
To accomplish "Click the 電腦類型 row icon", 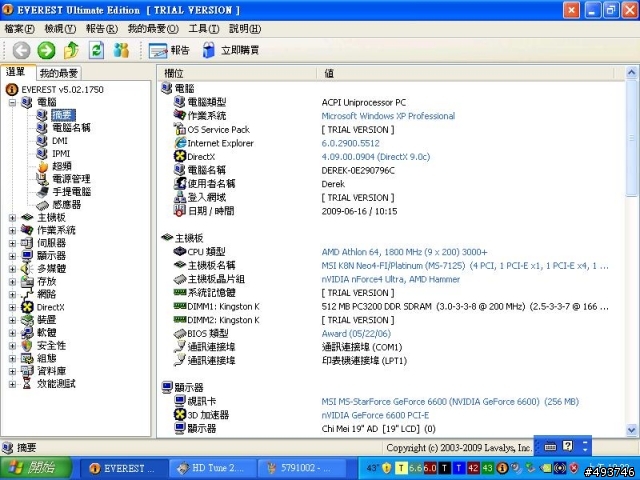I will 179,102.
